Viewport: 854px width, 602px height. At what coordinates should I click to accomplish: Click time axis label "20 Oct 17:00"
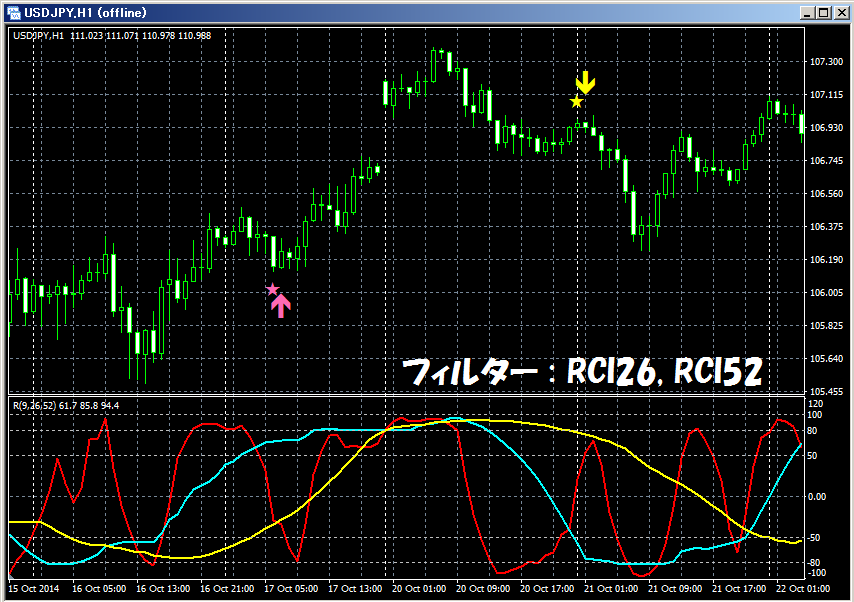(547, 589)
